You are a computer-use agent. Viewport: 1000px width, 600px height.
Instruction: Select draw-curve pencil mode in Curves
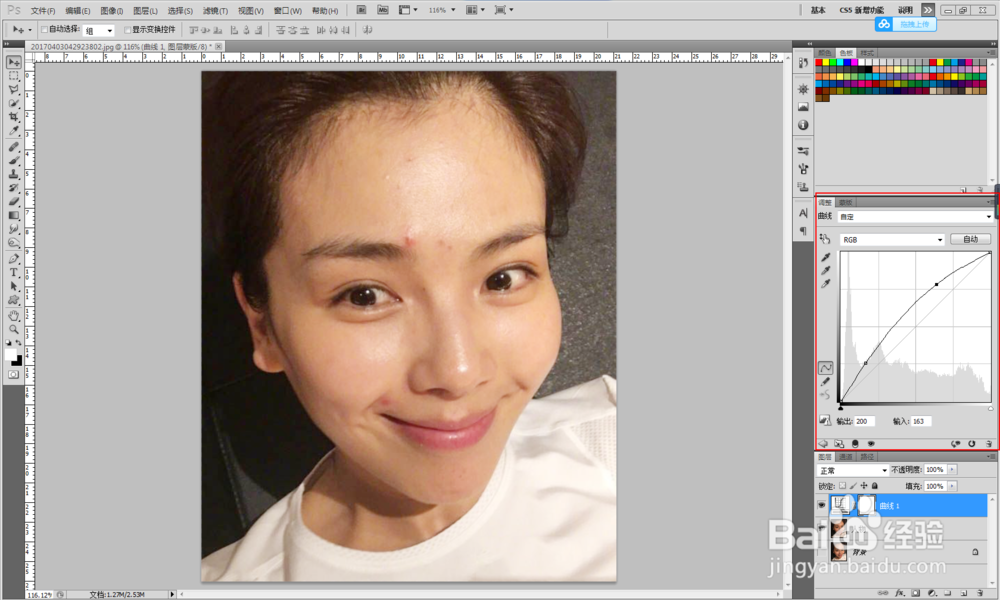pos(825,381)
